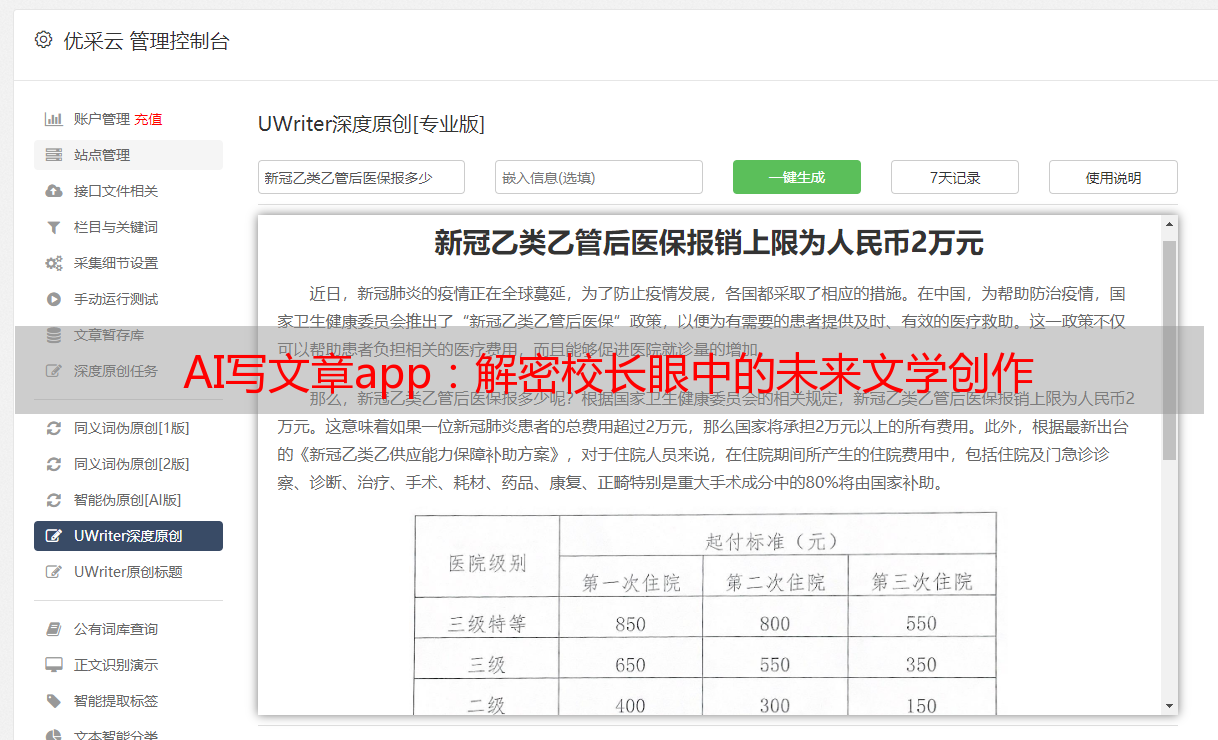The height and width of the screenshot is (740, 1218).
Task: Click the tag icon next to 智能提取标签
Action: click(53, 701)
